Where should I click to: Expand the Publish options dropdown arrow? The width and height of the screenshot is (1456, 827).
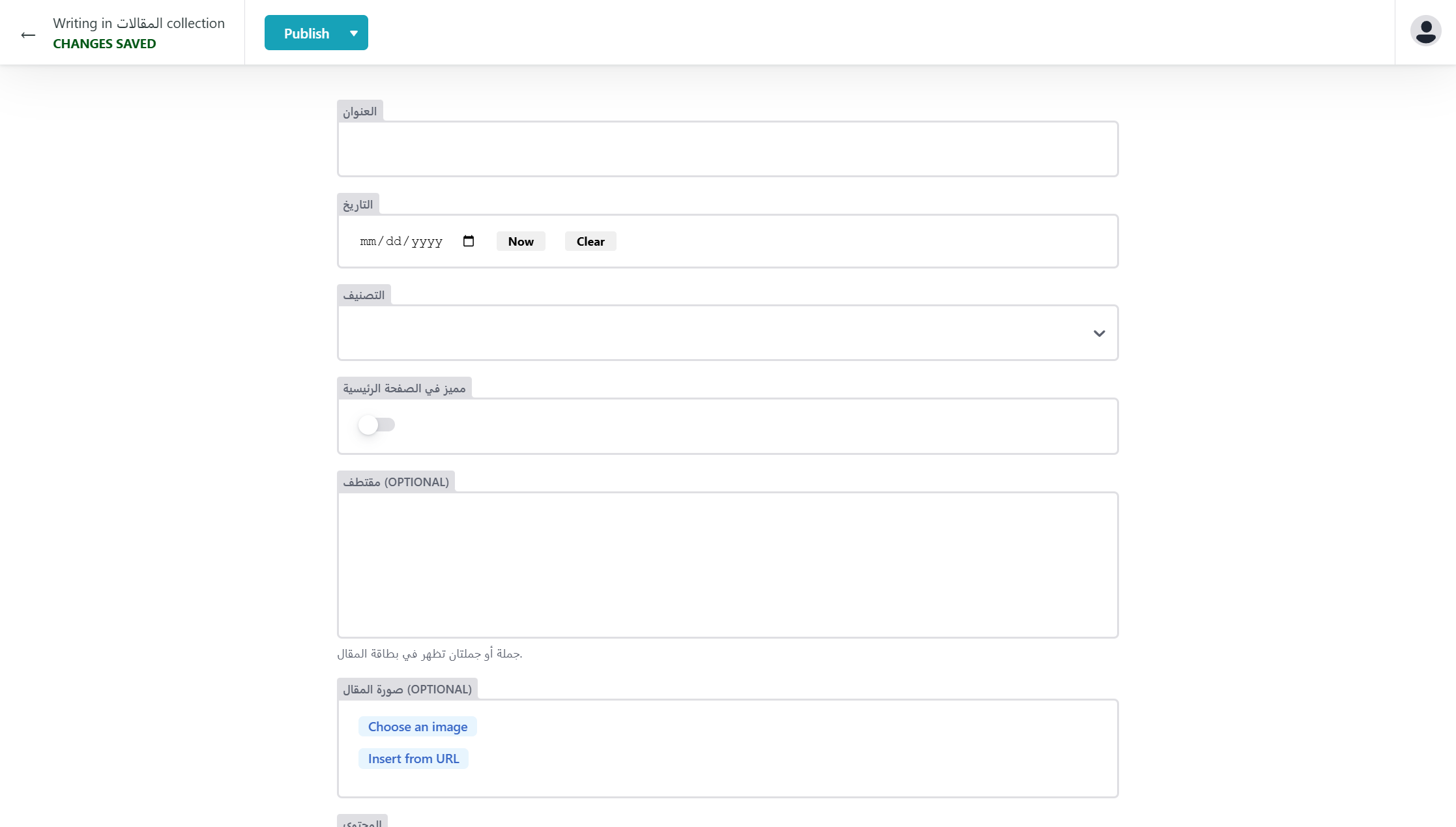pyautogui.click(x=354, y=33)
